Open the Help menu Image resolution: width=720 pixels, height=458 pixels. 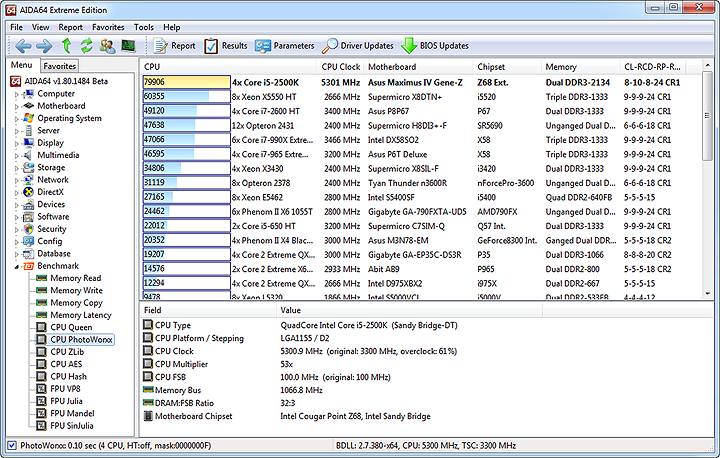[172, 27]
